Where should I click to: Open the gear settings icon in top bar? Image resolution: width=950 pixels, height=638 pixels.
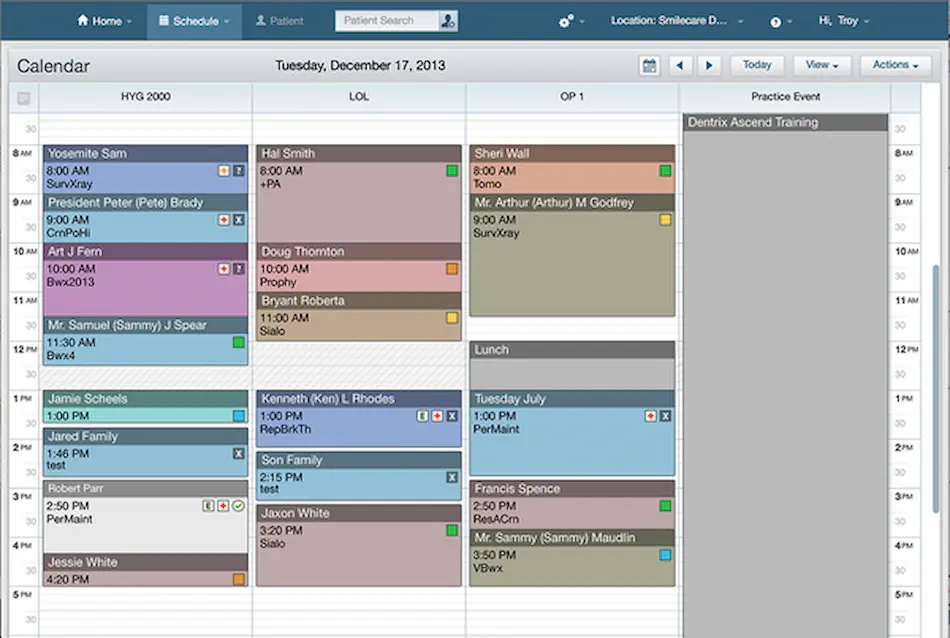tap(567, 19)
